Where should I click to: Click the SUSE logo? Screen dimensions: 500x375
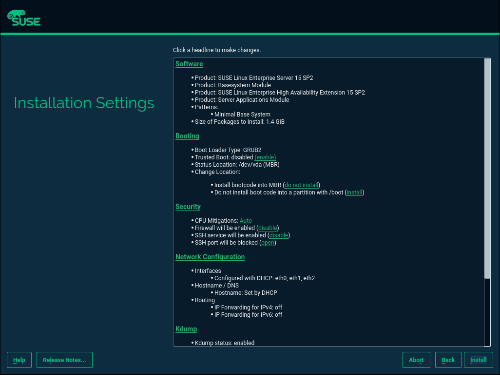24,18
